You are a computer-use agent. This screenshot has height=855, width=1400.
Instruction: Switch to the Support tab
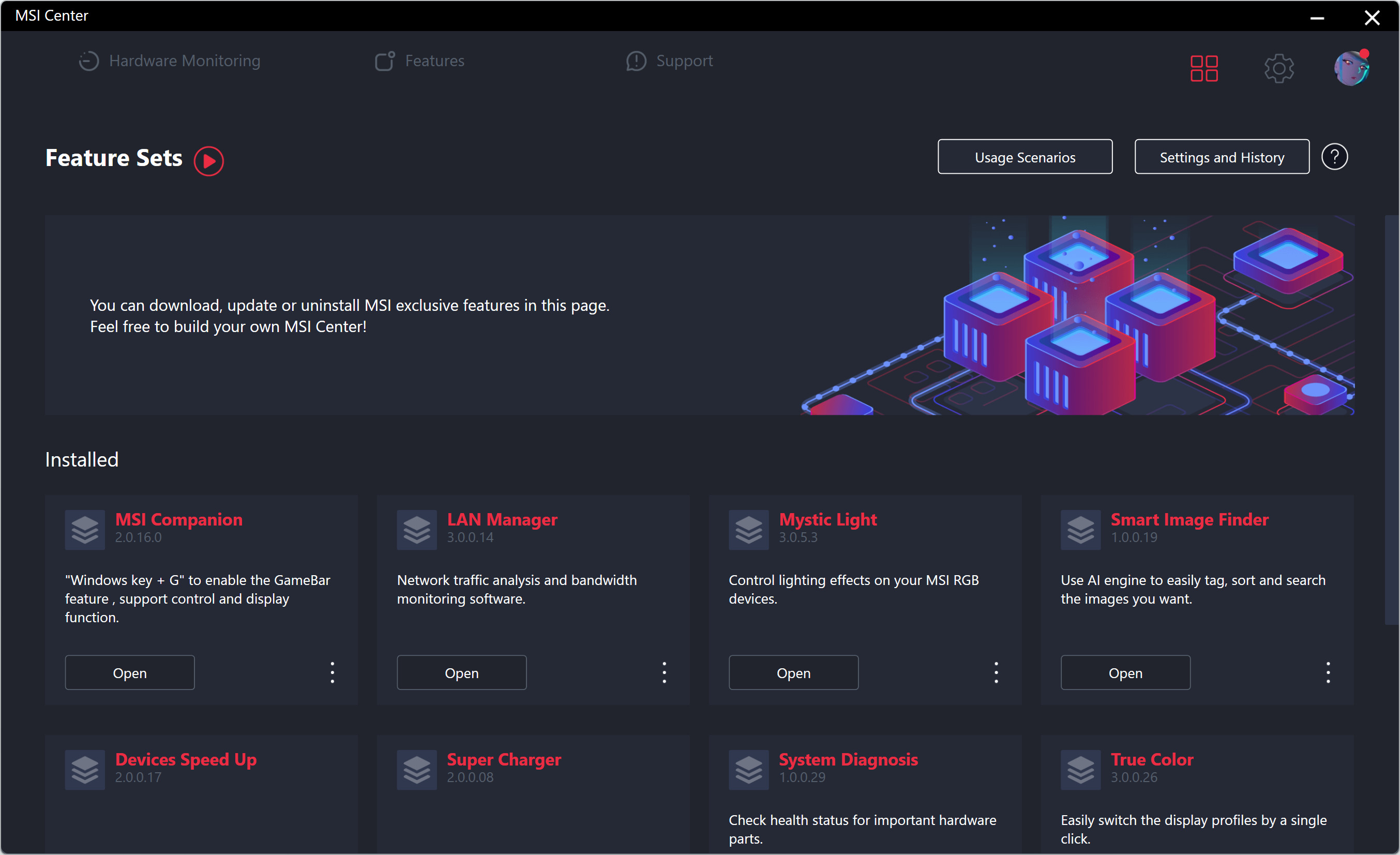pyautogui.click(x=669, y=61)
